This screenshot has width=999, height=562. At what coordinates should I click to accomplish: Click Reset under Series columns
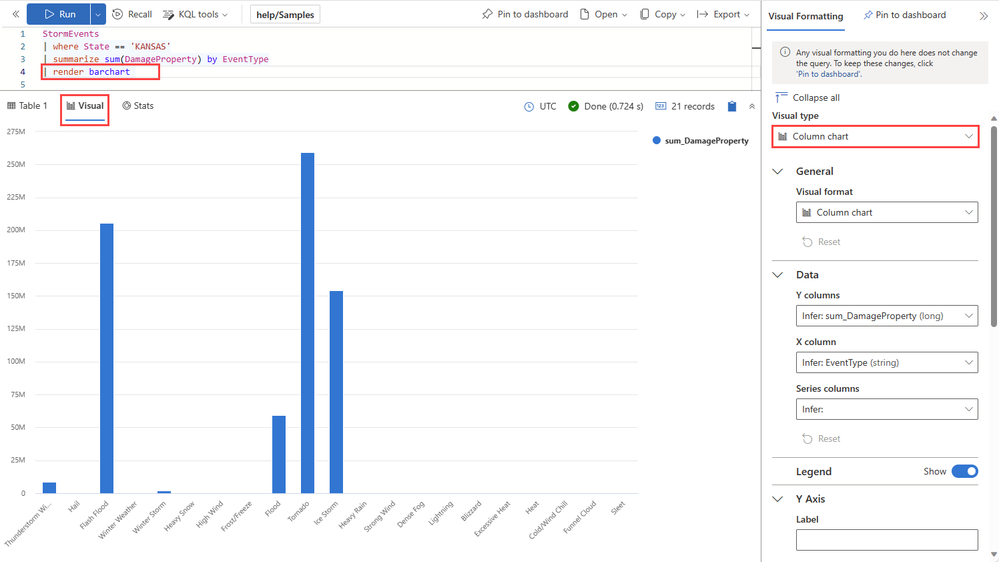point(821,439)
